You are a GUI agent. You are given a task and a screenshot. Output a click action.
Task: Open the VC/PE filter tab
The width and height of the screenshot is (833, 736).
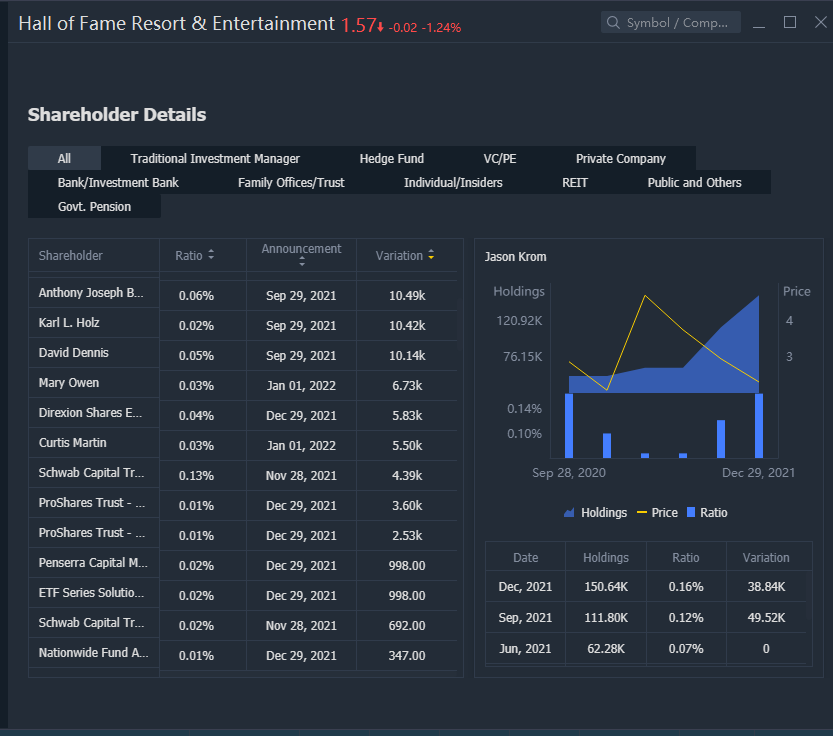click(x=500, y=158)
